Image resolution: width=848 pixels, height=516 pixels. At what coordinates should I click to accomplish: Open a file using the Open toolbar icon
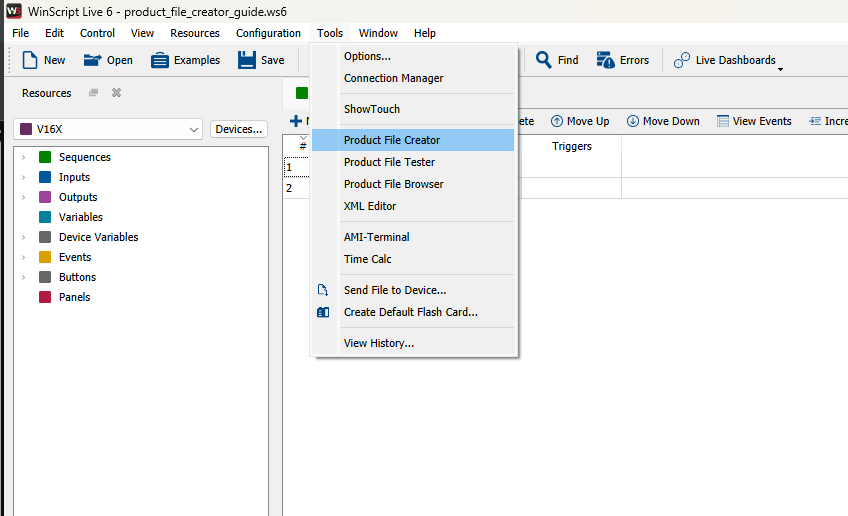(93, 60)
